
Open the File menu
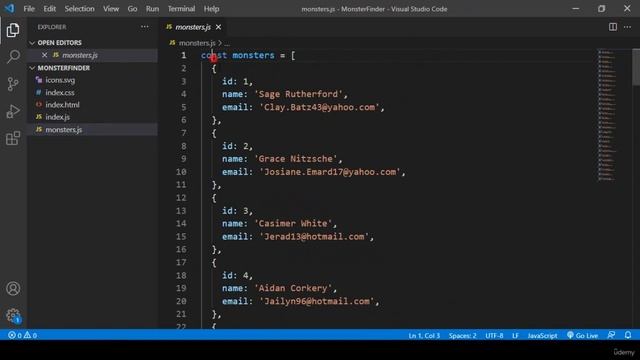(29, 9)
